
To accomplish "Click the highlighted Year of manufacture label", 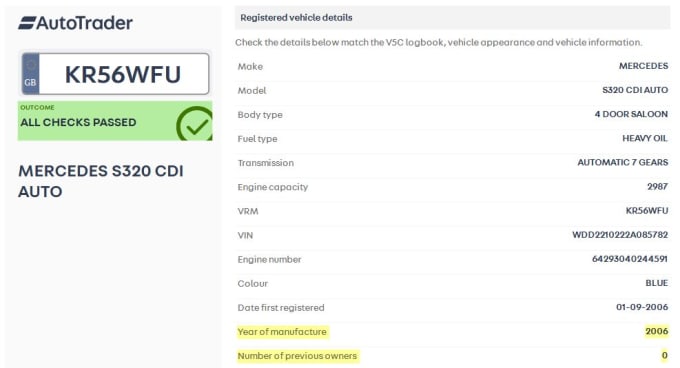I will pyautogui.click(x=282, y=332).
